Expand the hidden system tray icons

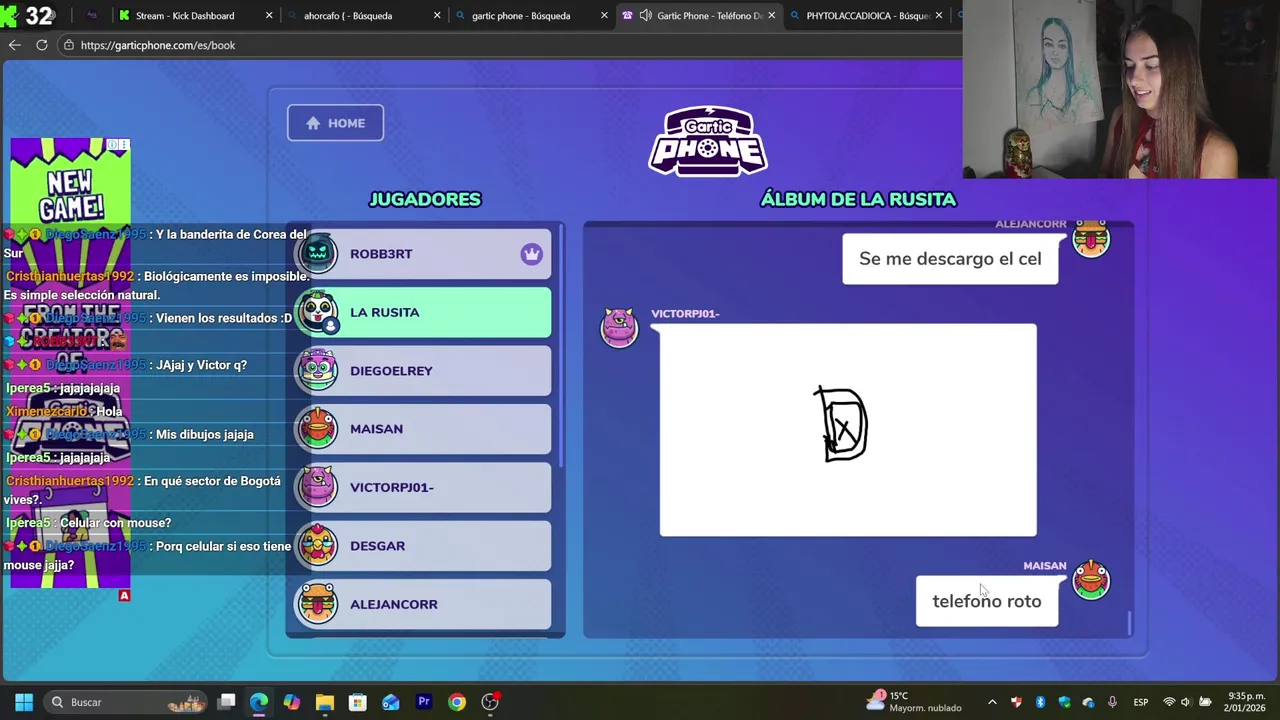coord(992,702)
